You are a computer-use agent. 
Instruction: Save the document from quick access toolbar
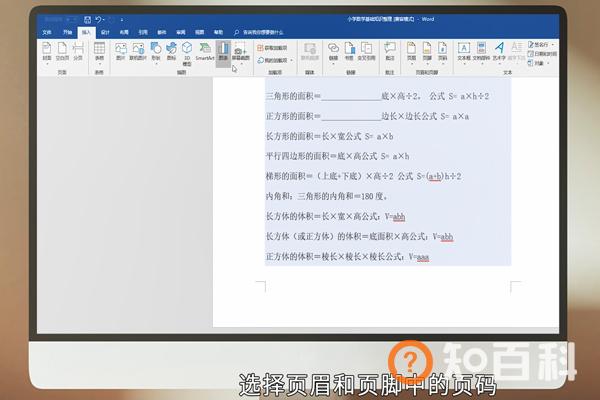[87, 20]
